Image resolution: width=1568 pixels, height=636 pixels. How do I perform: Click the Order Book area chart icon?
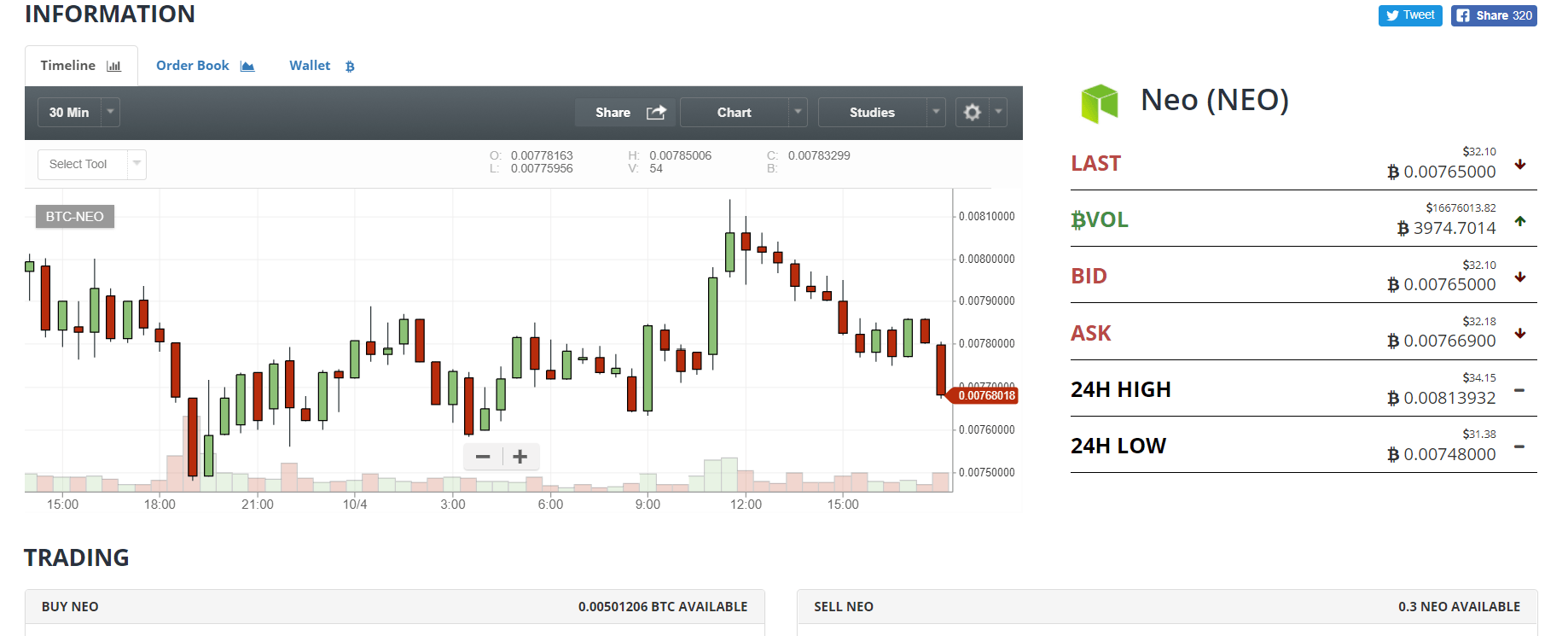[x=247, y=66]
